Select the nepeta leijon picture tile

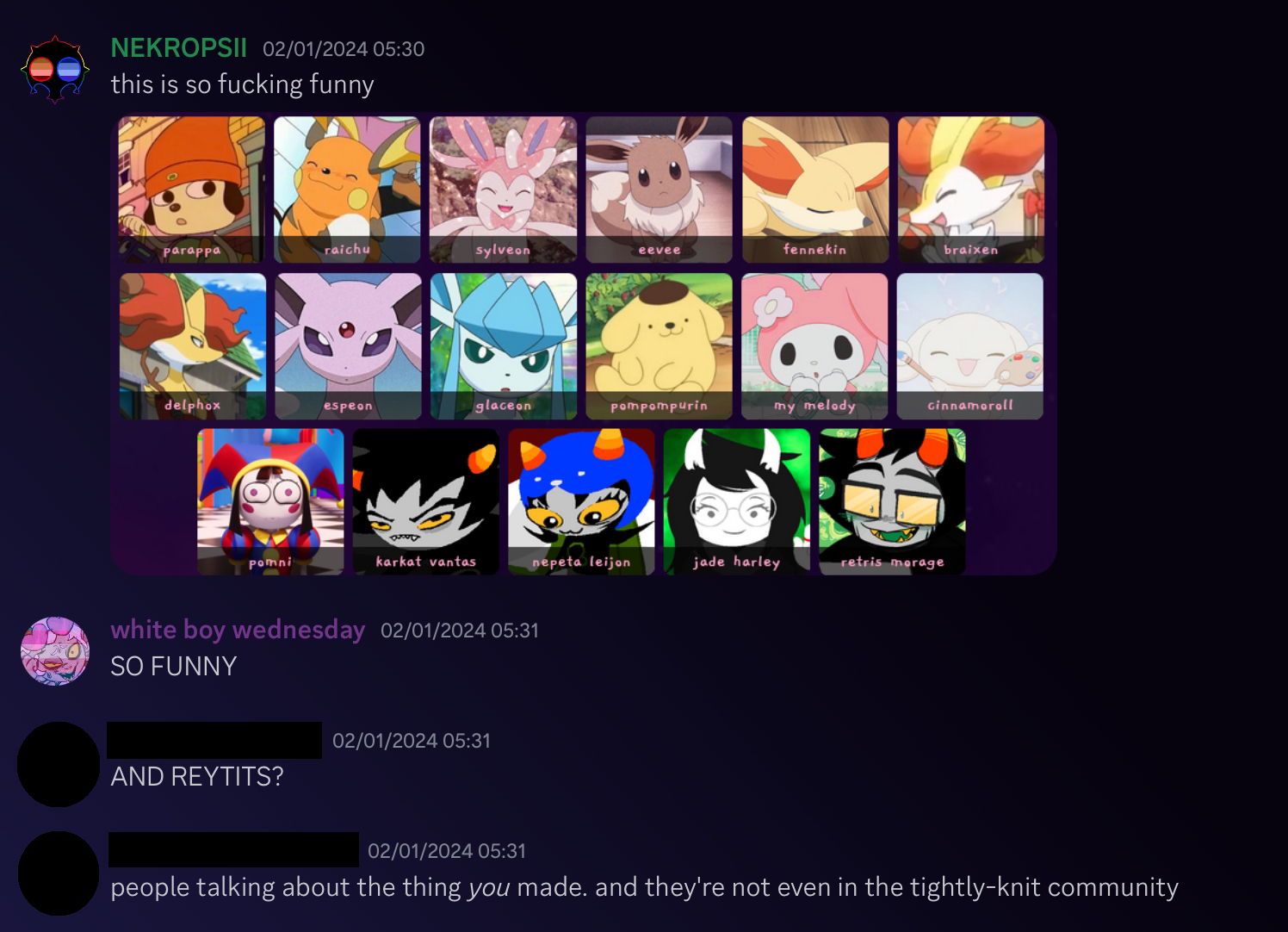click(581, 502)
